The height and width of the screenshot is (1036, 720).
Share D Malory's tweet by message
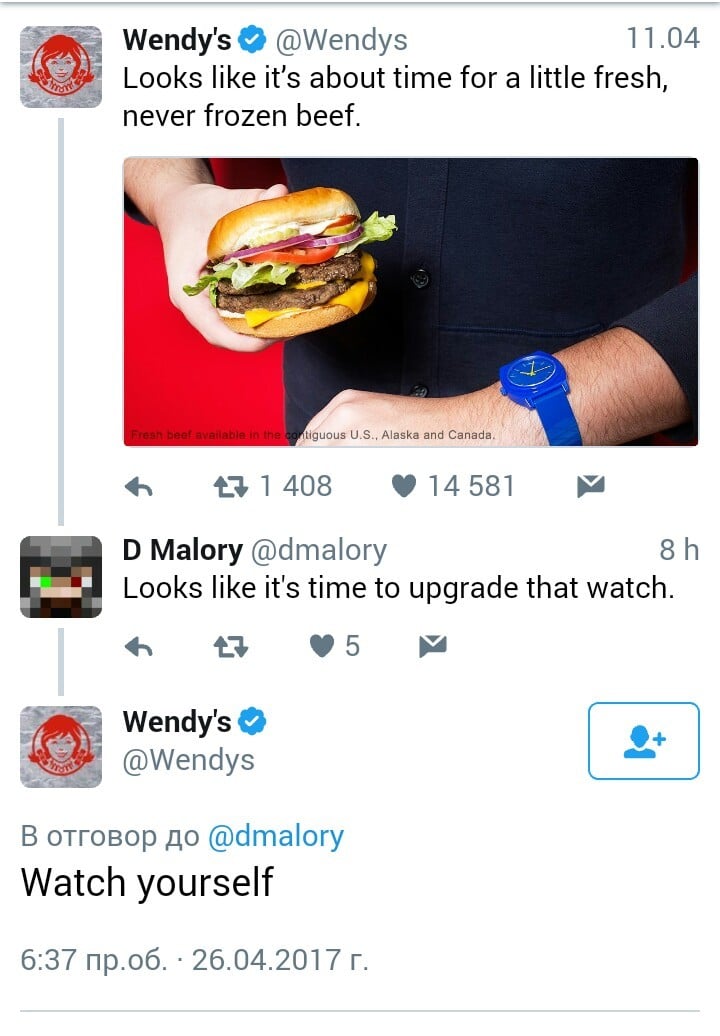click(433, 646)
